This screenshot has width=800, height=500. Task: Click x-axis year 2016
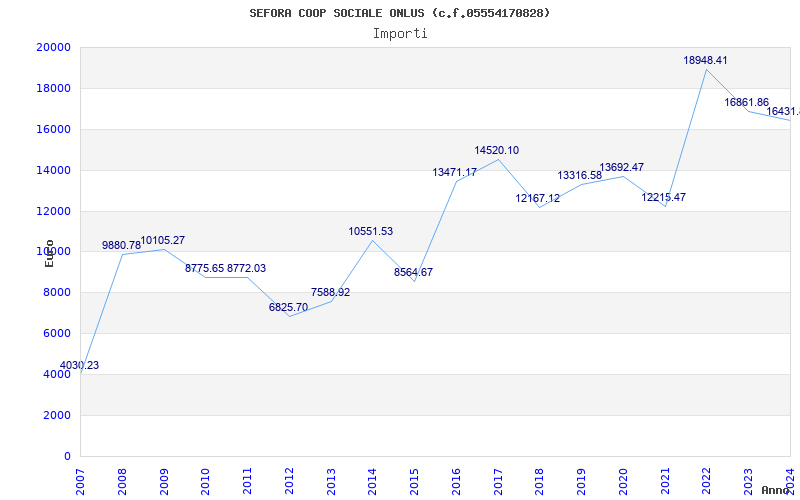(456, 481)
